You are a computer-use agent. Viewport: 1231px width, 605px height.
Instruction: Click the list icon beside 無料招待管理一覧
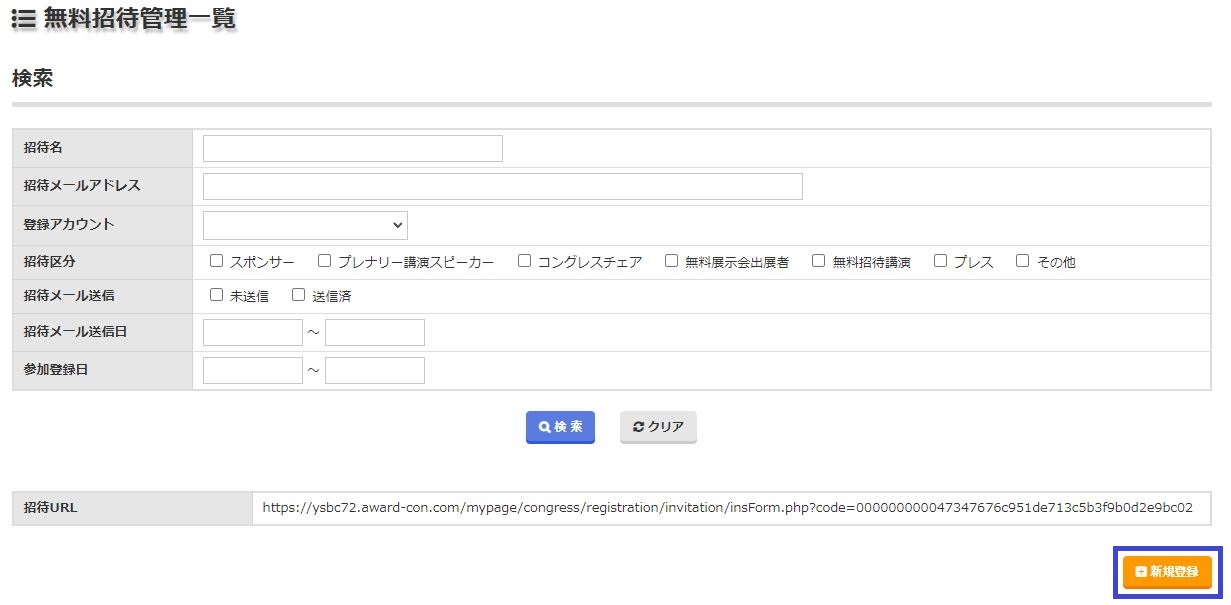pos(24,18)
